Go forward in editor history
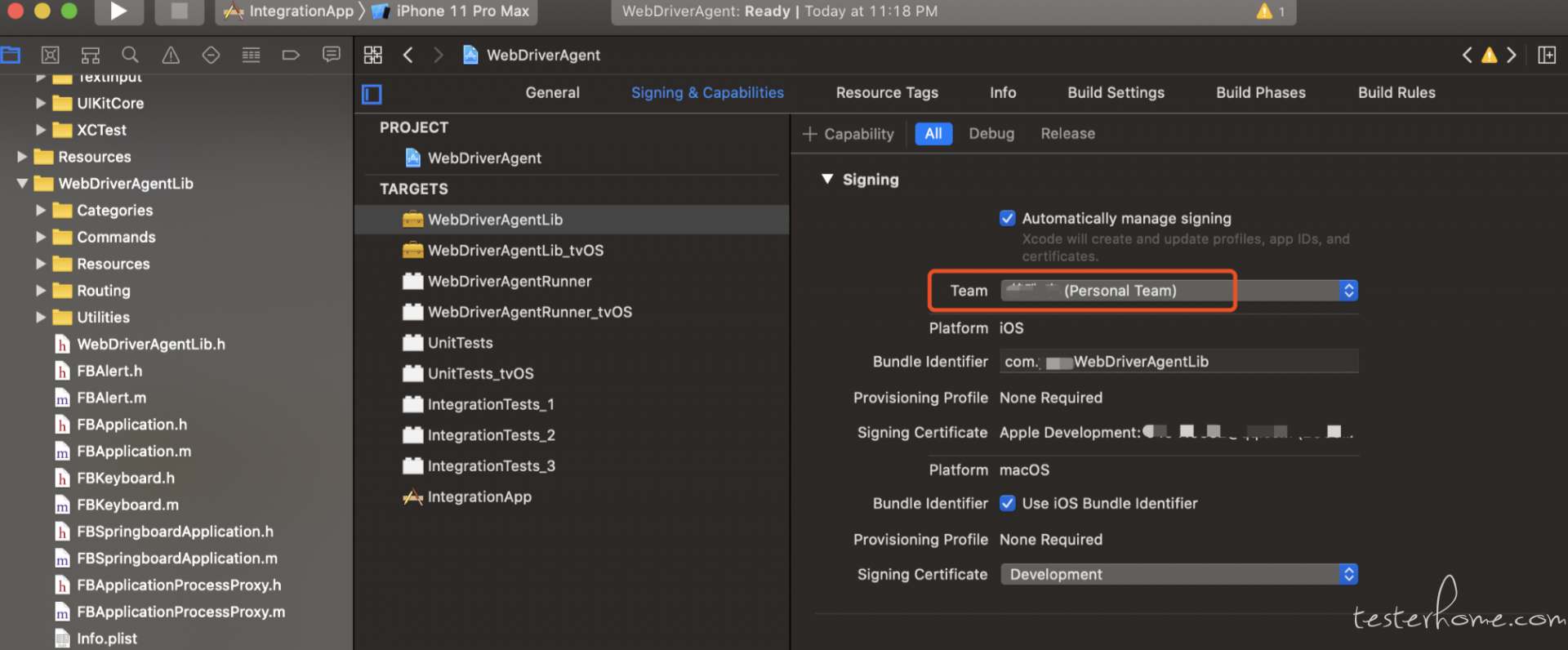This screenshot has width=1568, height=650. [x=439, y=55]
